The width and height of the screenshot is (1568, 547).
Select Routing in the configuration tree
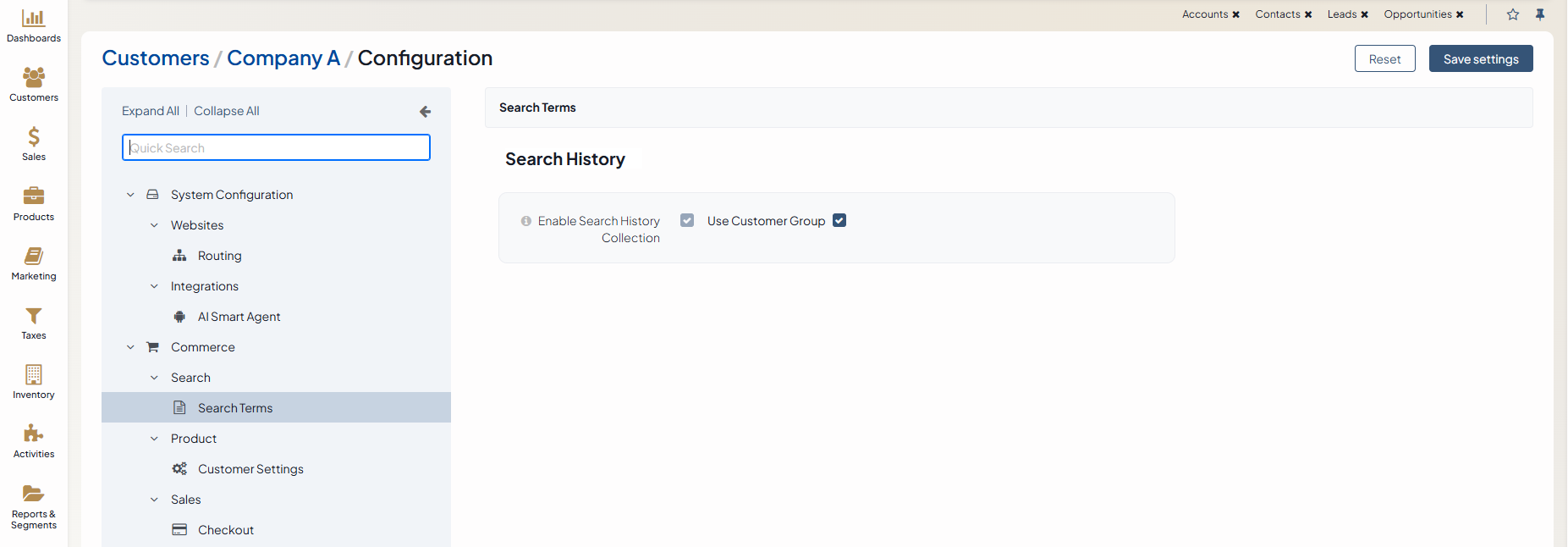220,256
